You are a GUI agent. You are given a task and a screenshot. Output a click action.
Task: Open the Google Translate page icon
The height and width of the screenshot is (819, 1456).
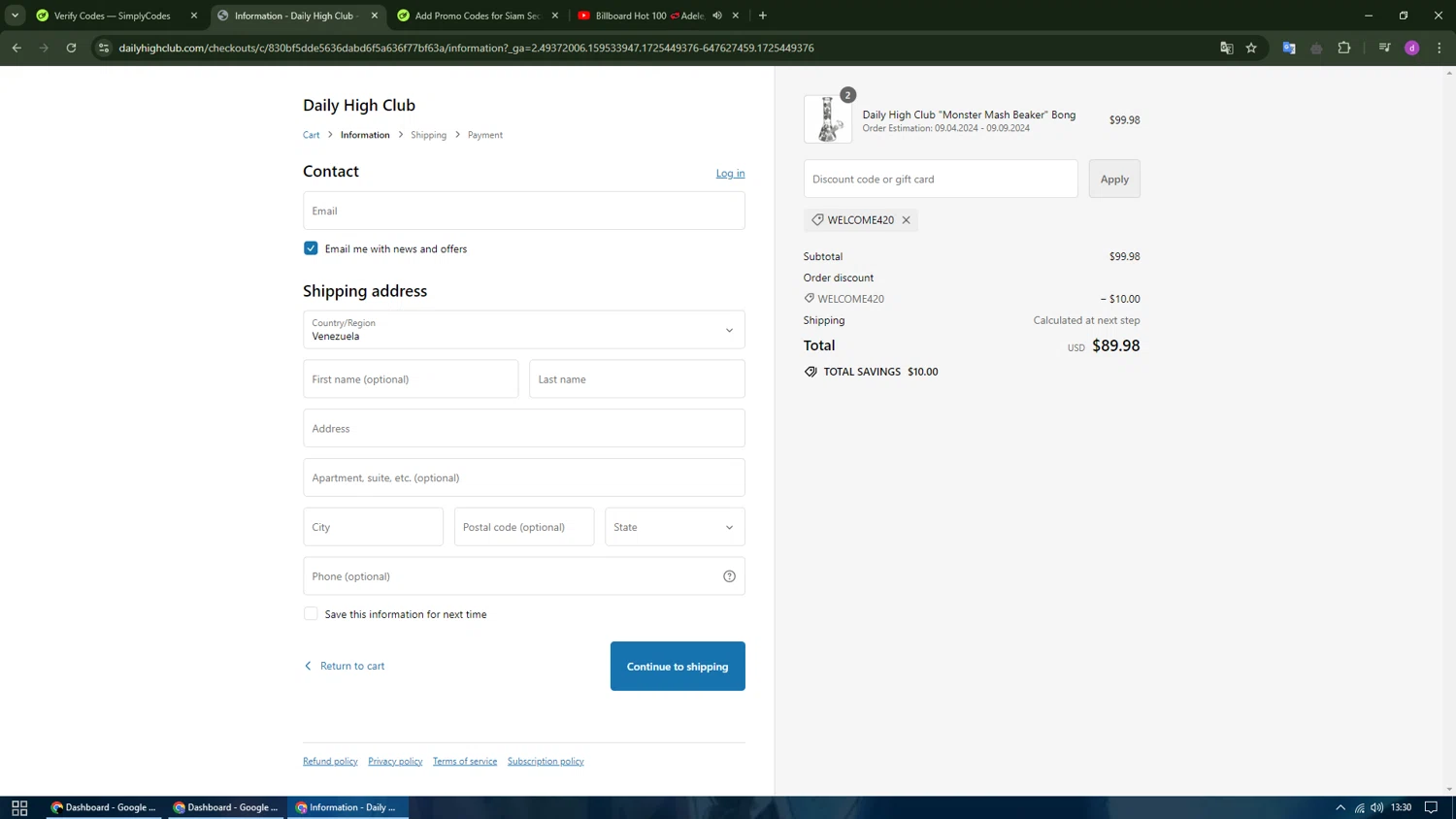point(1227,48)
